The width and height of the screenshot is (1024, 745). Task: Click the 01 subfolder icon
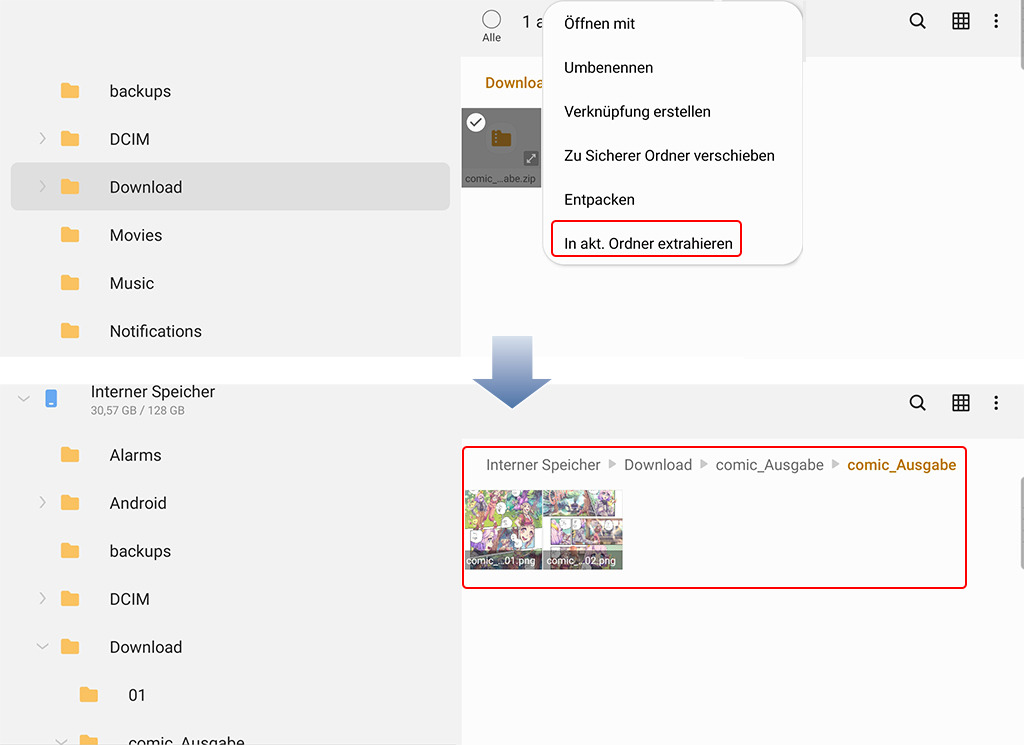click(x=89, y=695)
